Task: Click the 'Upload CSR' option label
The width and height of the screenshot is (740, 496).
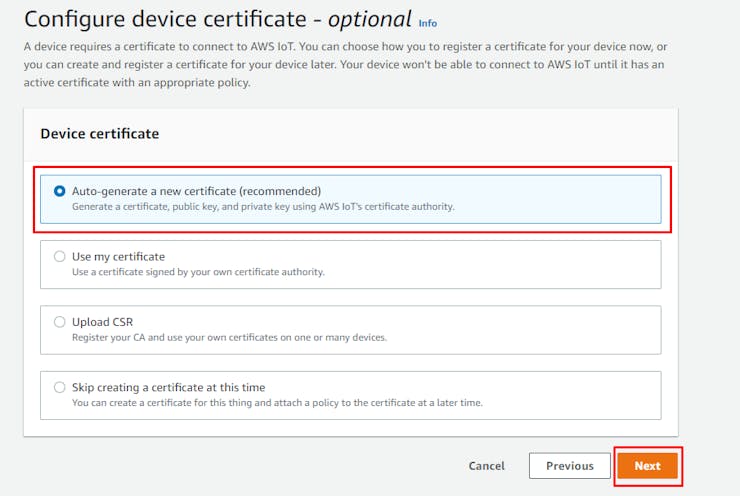Action: coord(102,322)
